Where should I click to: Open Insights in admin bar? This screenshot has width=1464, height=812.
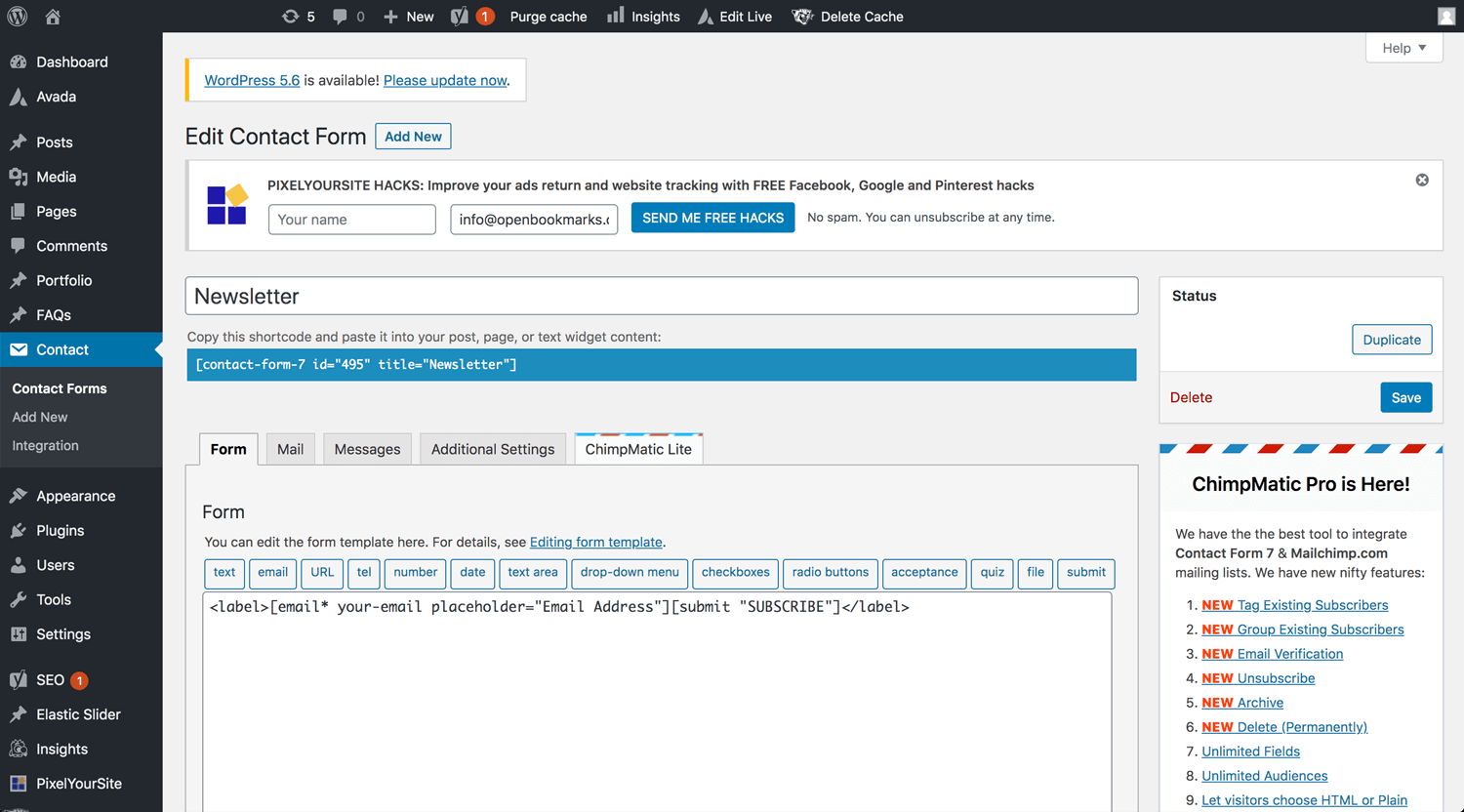tap(643, 17)
